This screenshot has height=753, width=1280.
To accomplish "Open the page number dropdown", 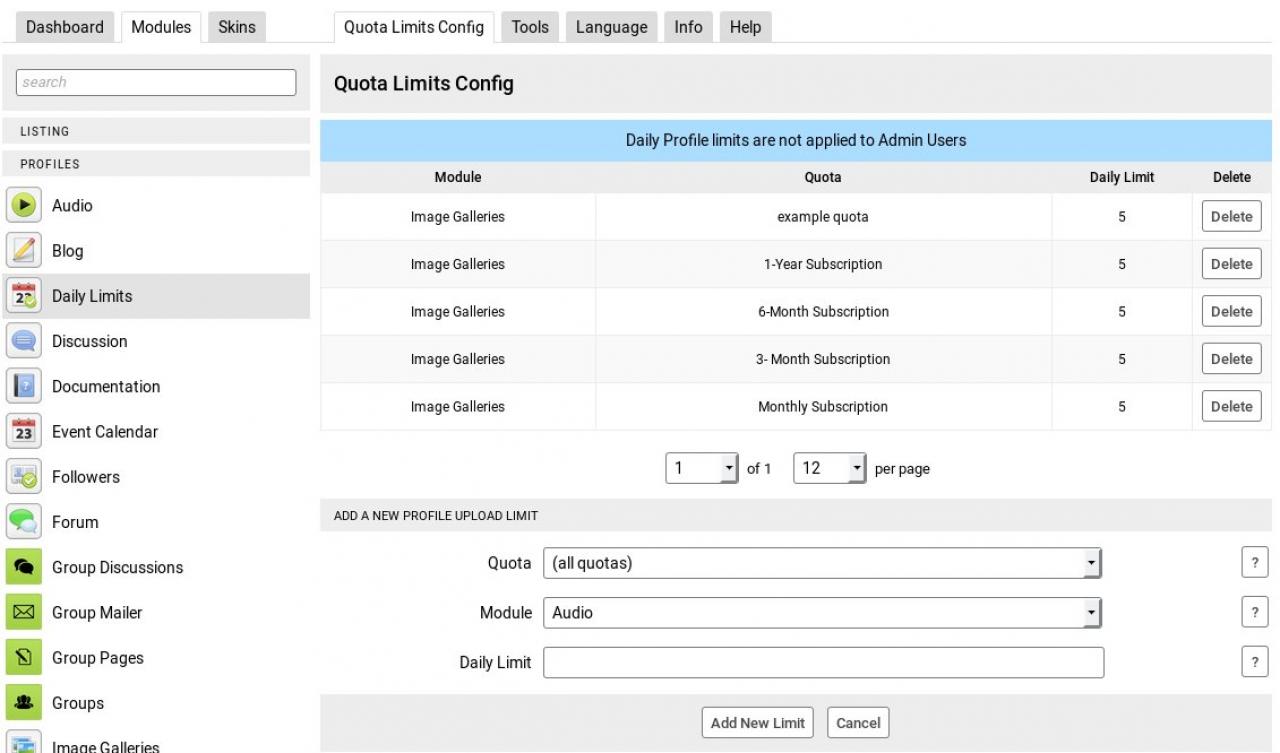I will [x=701, y=468].
